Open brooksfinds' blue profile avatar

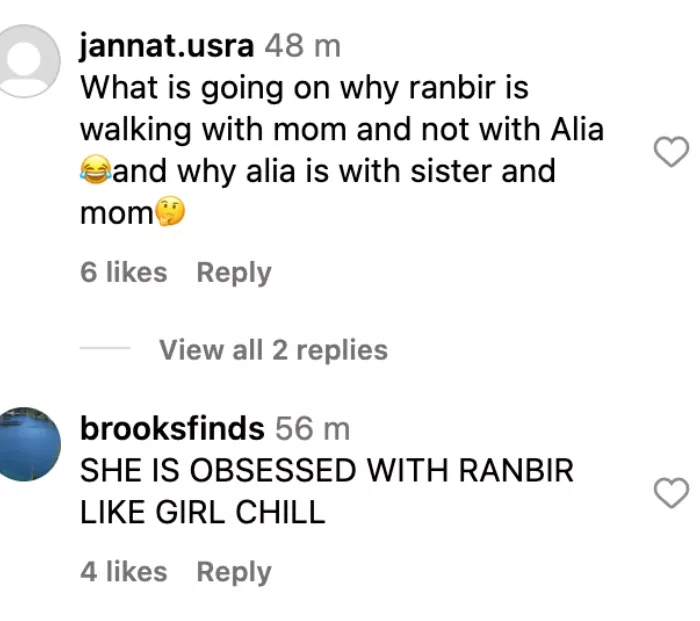(30, 444)
